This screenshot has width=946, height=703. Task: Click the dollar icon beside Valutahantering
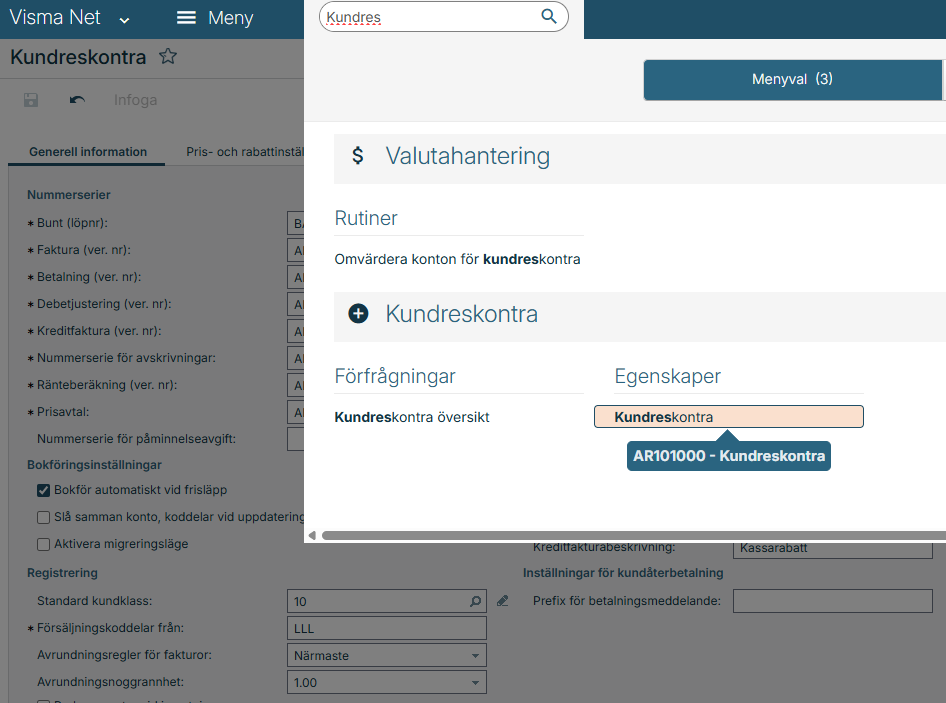(x=358, y=156)
